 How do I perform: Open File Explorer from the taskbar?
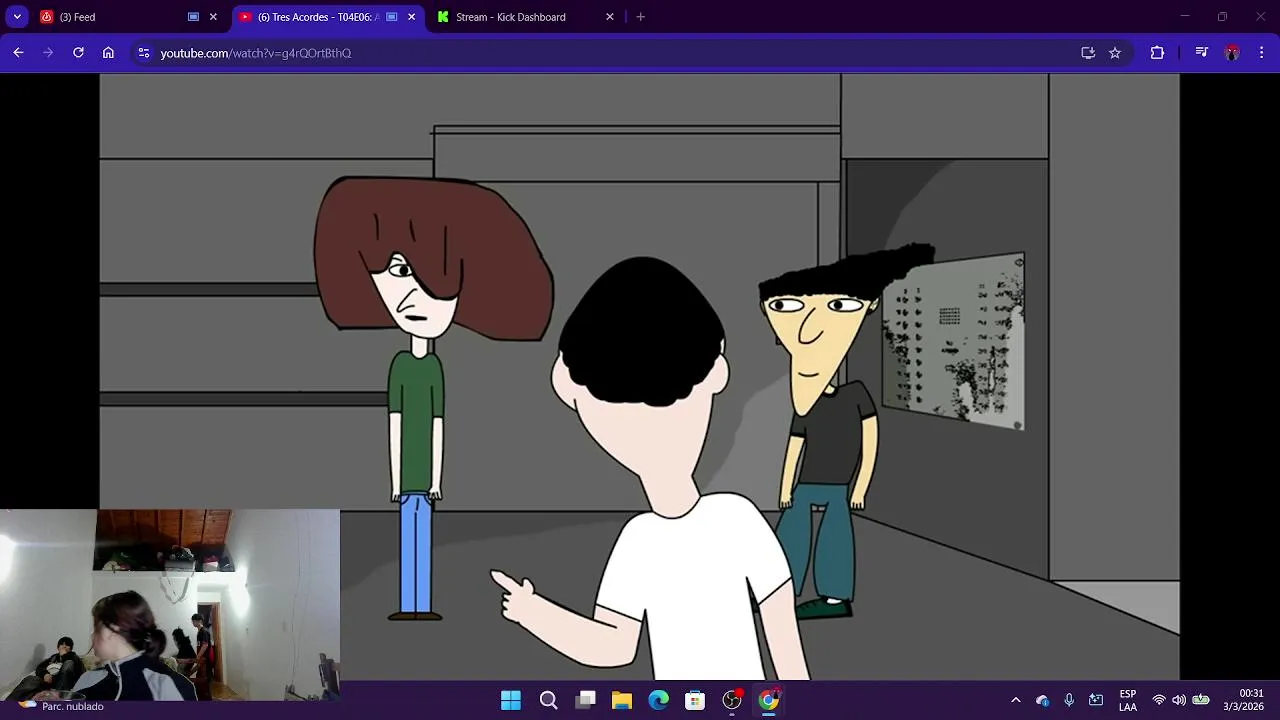pos(622,700)
